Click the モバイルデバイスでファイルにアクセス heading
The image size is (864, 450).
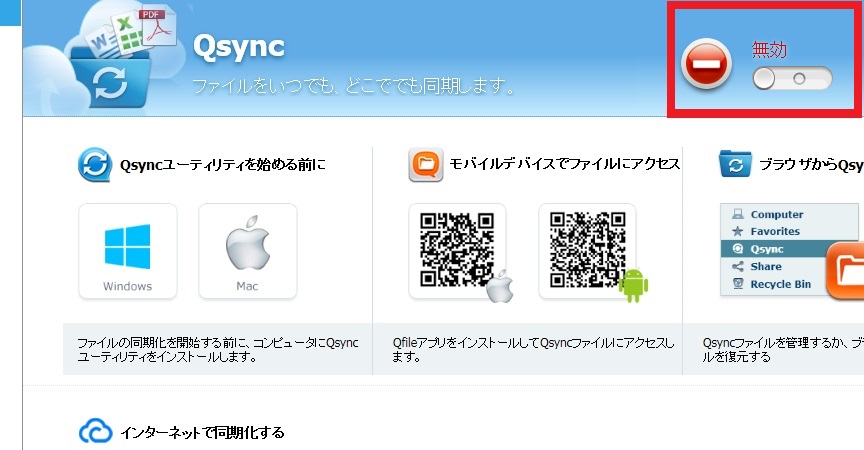[565, 164]
